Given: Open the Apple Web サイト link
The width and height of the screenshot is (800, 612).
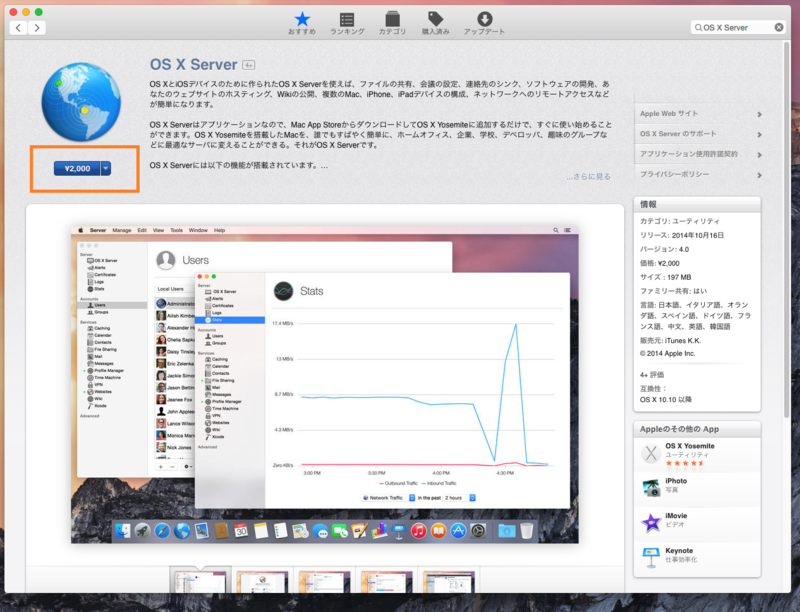Looking at the screenshot, I should point(669,114).
